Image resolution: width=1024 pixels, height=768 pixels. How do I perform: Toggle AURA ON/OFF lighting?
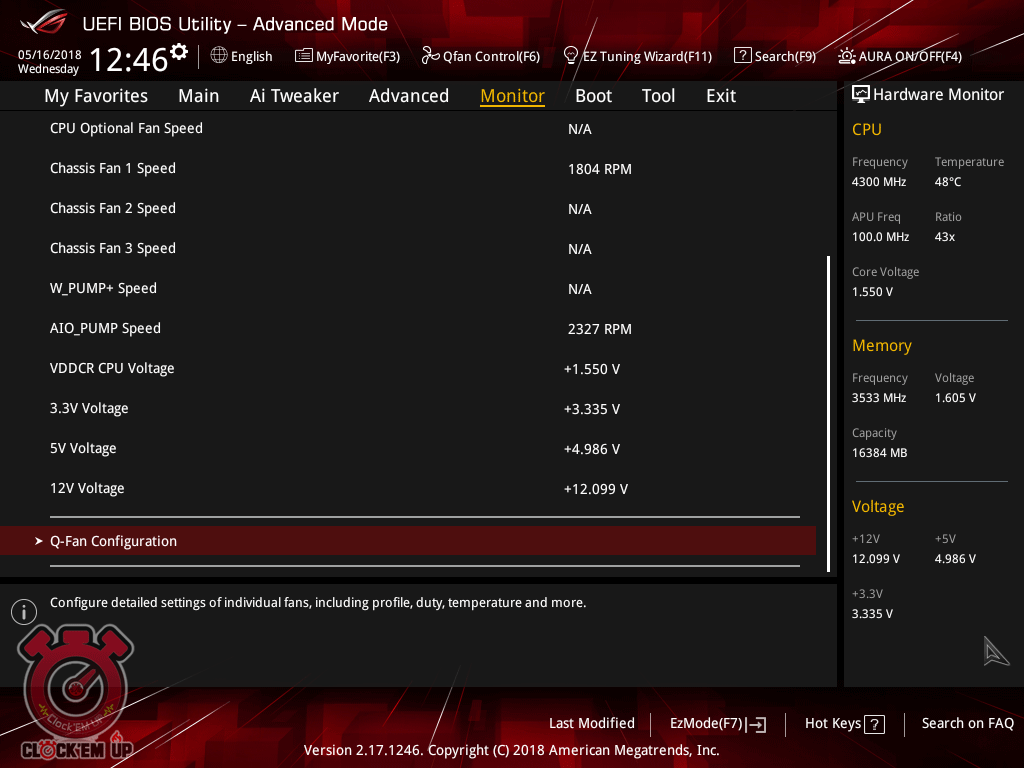[x=847, y=56]
